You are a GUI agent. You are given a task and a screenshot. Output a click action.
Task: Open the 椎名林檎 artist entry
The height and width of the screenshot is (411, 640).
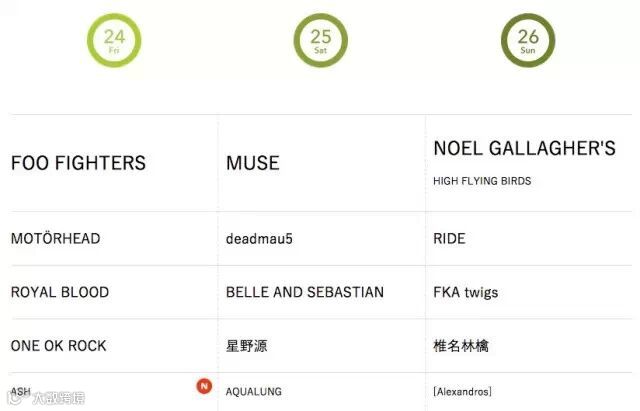[461, 346]
